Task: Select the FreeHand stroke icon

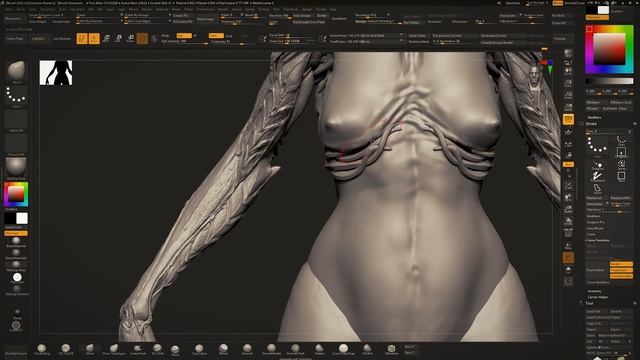Action: 597,177
